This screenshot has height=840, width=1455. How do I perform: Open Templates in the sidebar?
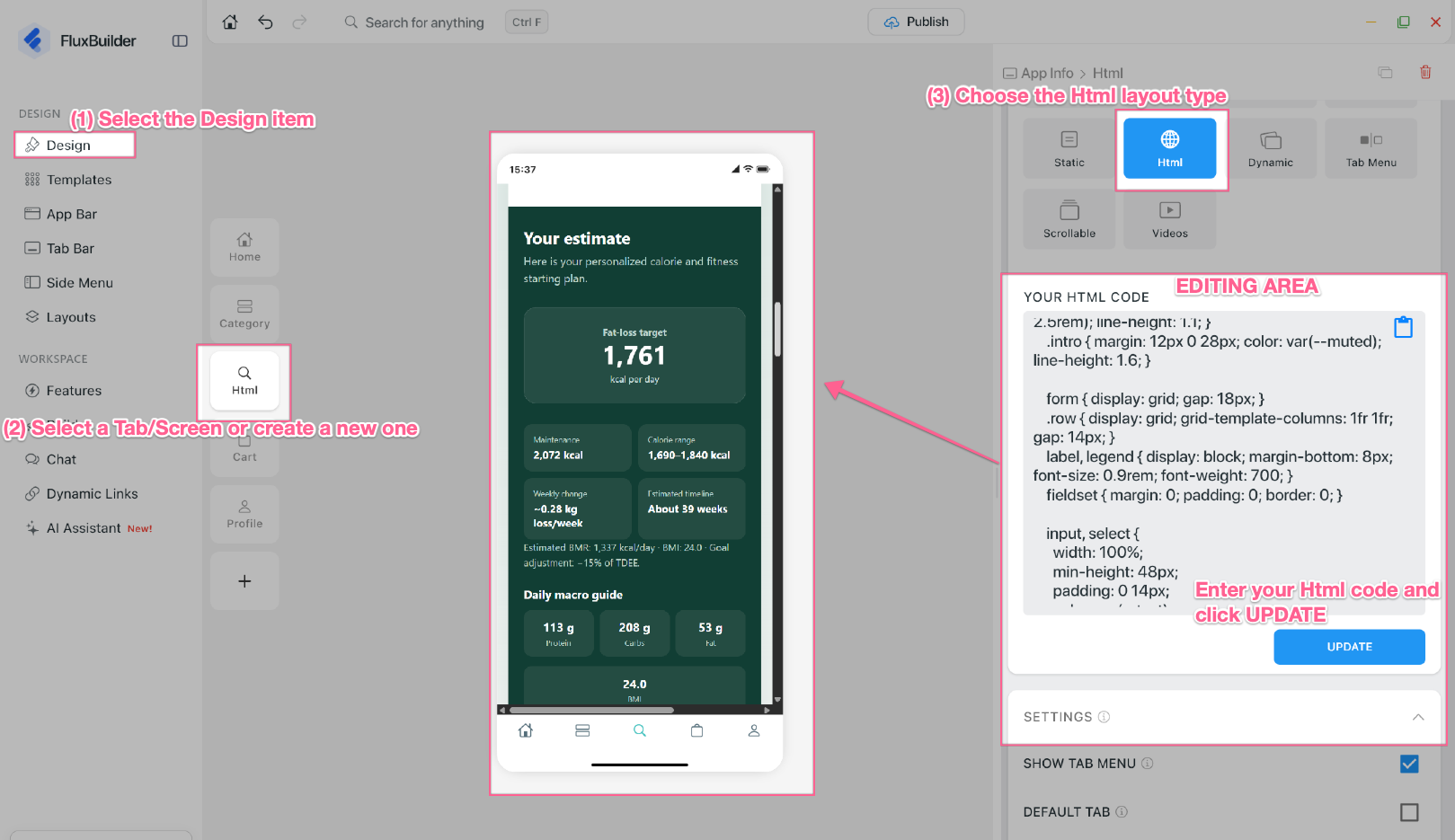tap(79, 180)
